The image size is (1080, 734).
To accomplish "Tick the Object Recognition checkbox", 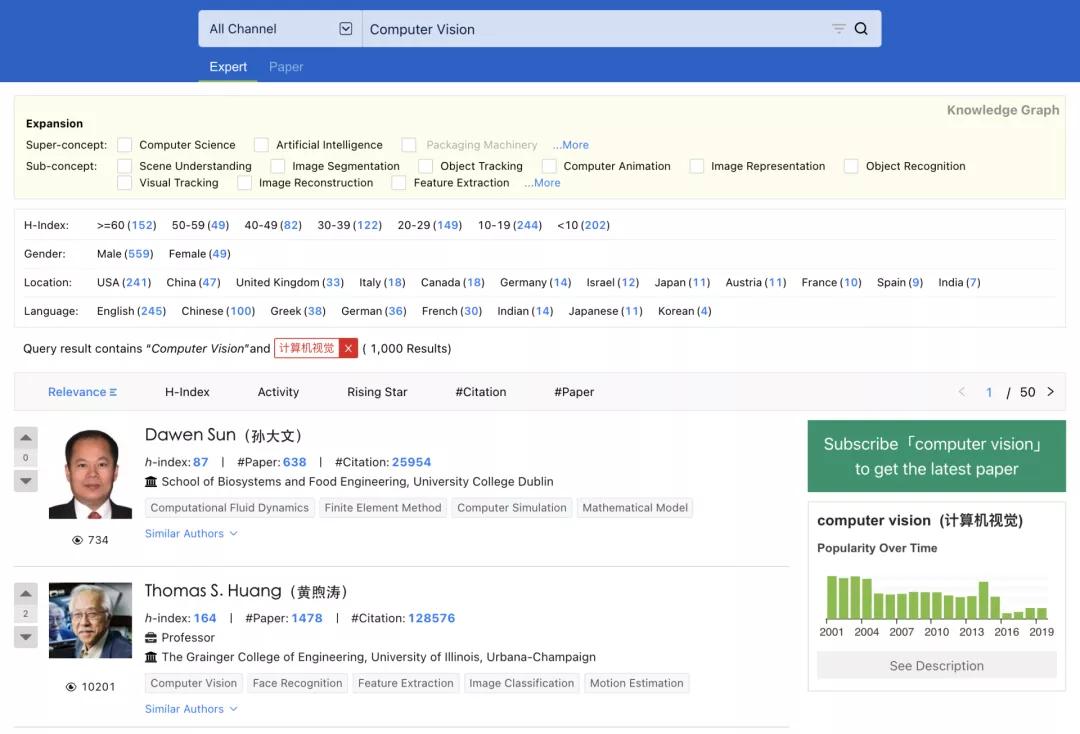I will pos(851,166).
